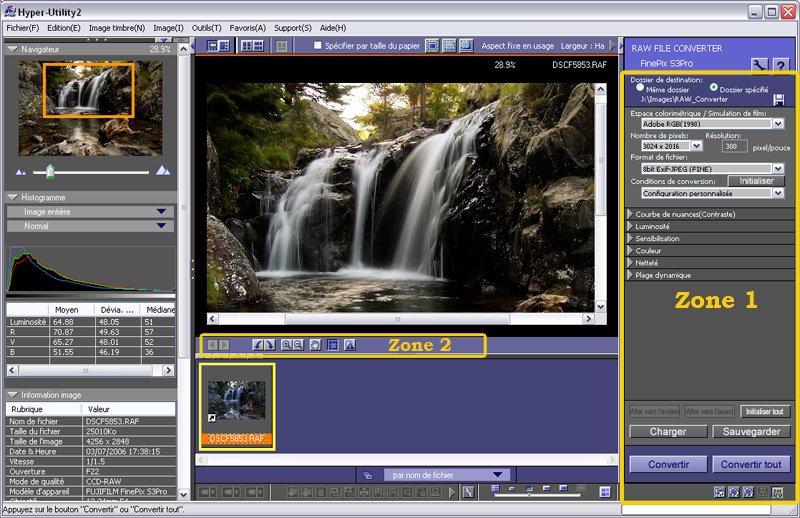Open the Favoris(A) menu
Viewport: 800px width, 518px height.
tap(246, 28)
